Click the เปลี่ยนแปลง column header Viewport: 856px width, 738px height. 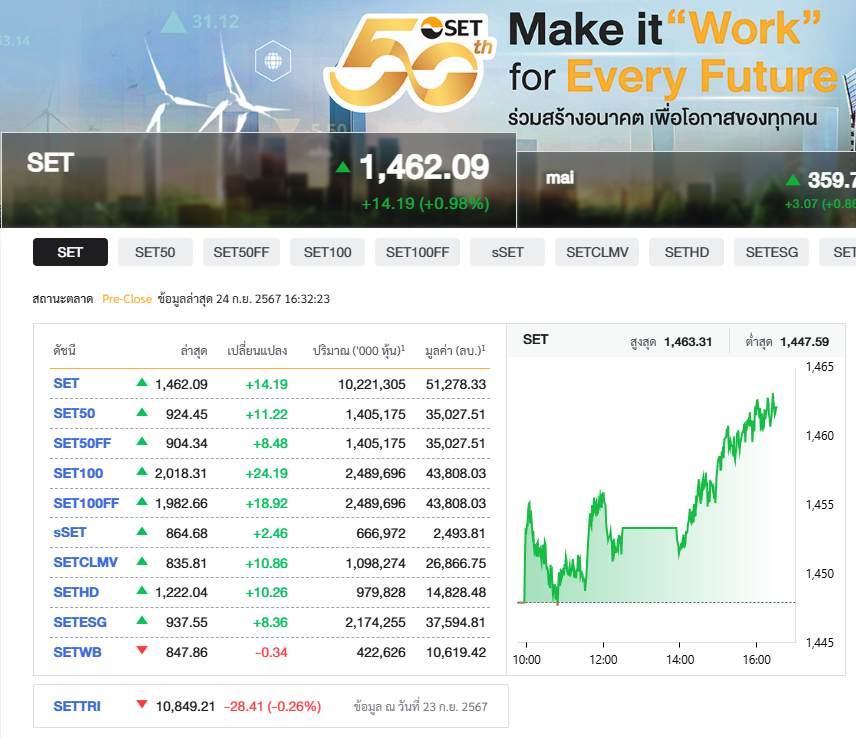point(257,350)
